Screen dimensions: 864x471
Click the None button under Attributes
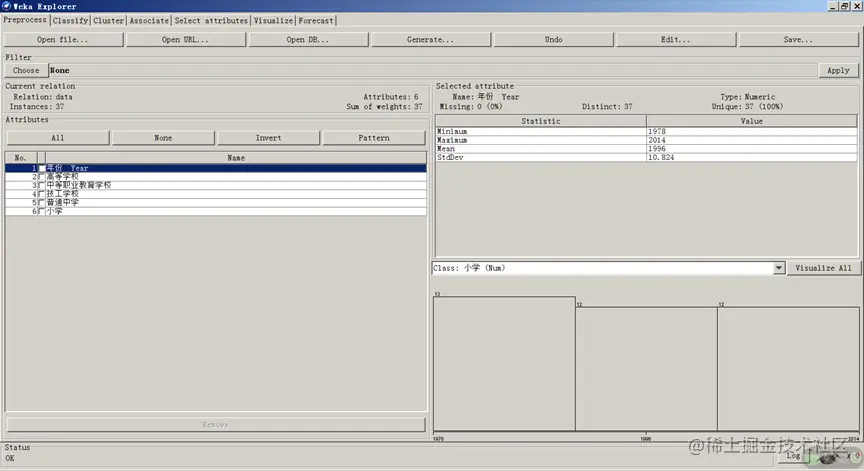[x=163, y=138]
